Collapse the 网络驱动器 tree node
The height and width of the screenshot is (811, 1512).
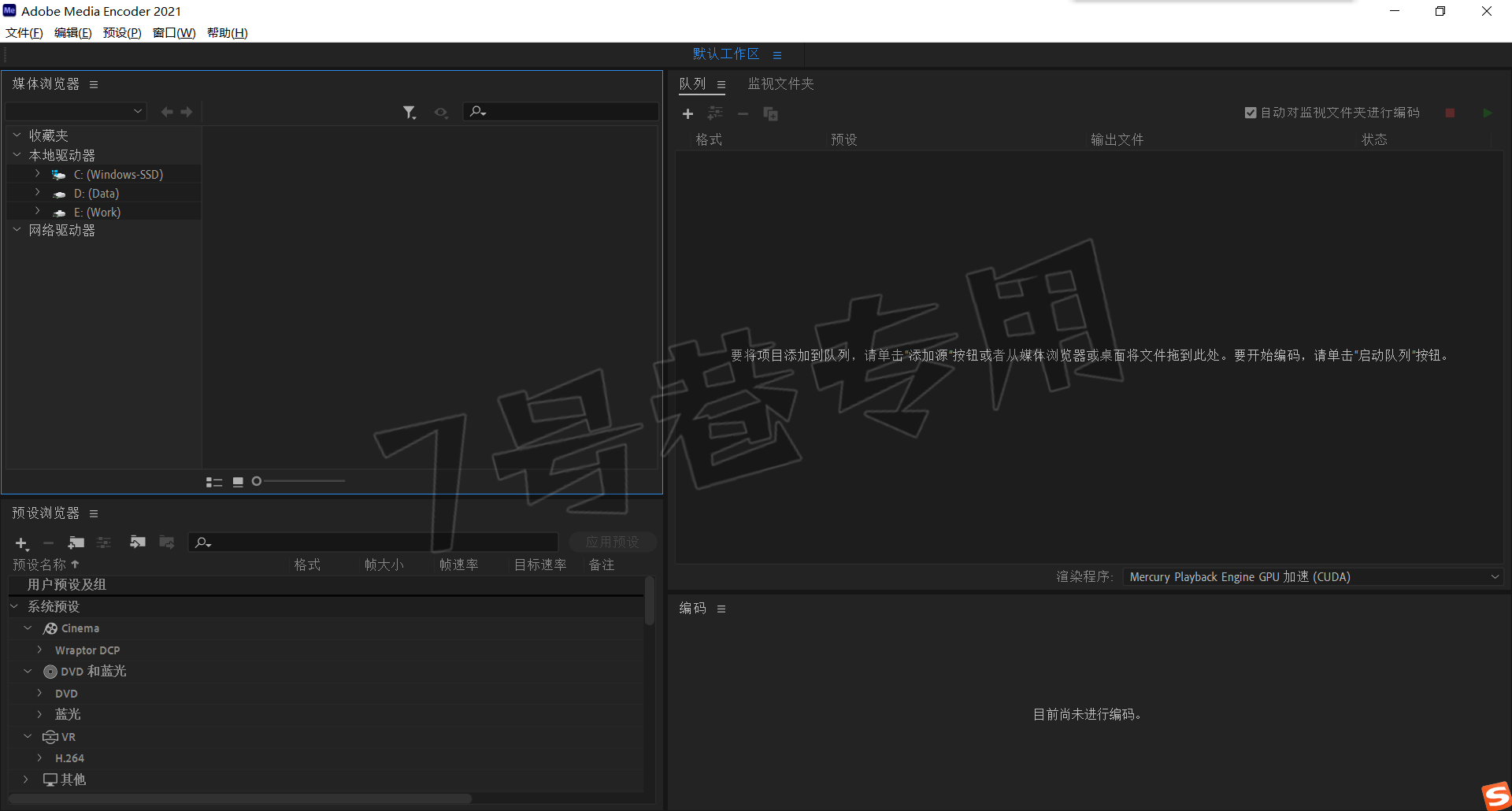(x=17, y=230)
